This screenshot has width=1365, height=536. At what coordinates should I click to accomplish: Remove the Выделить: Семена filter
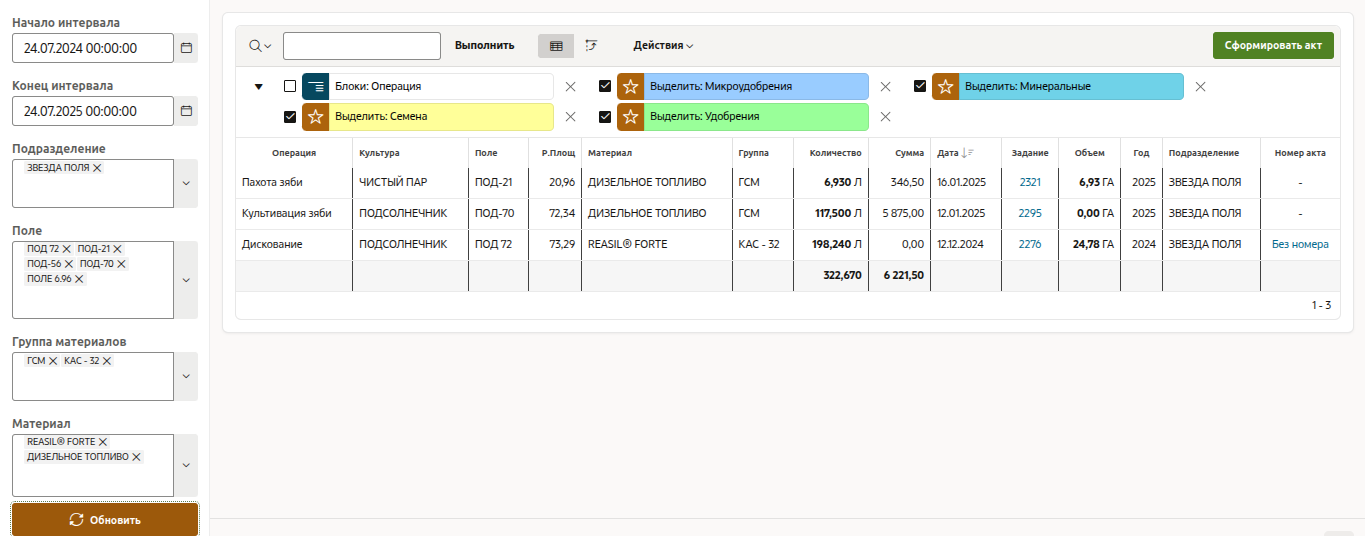click(570, 117)
